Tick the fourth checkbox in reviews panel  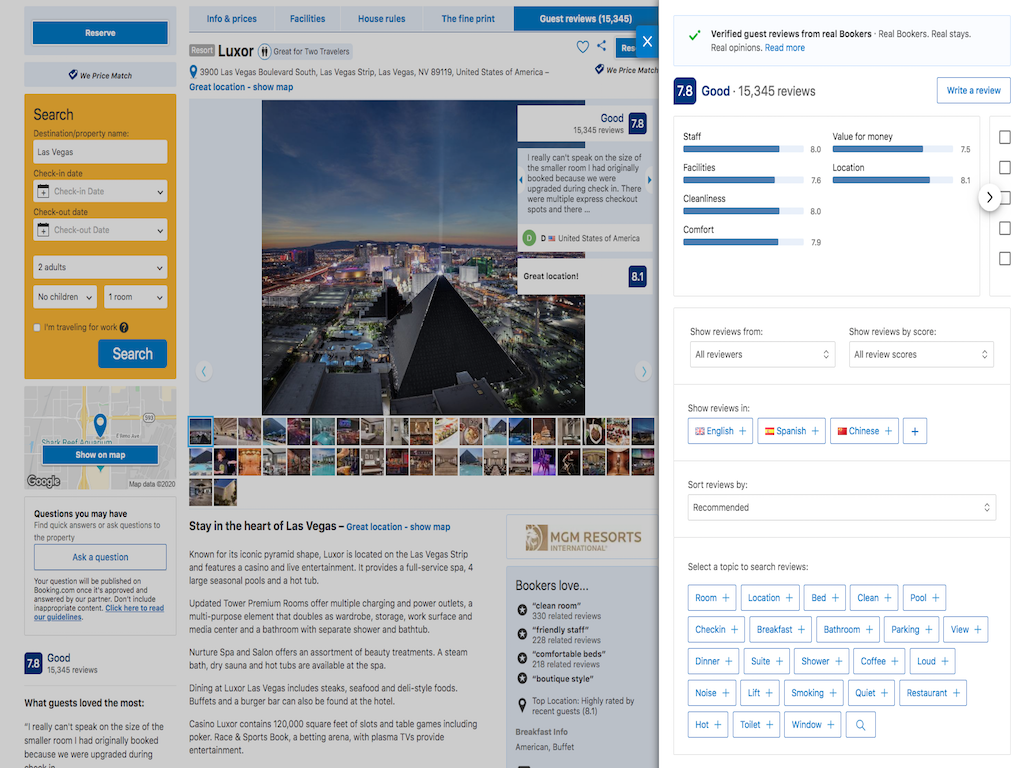coord(1004,228)
